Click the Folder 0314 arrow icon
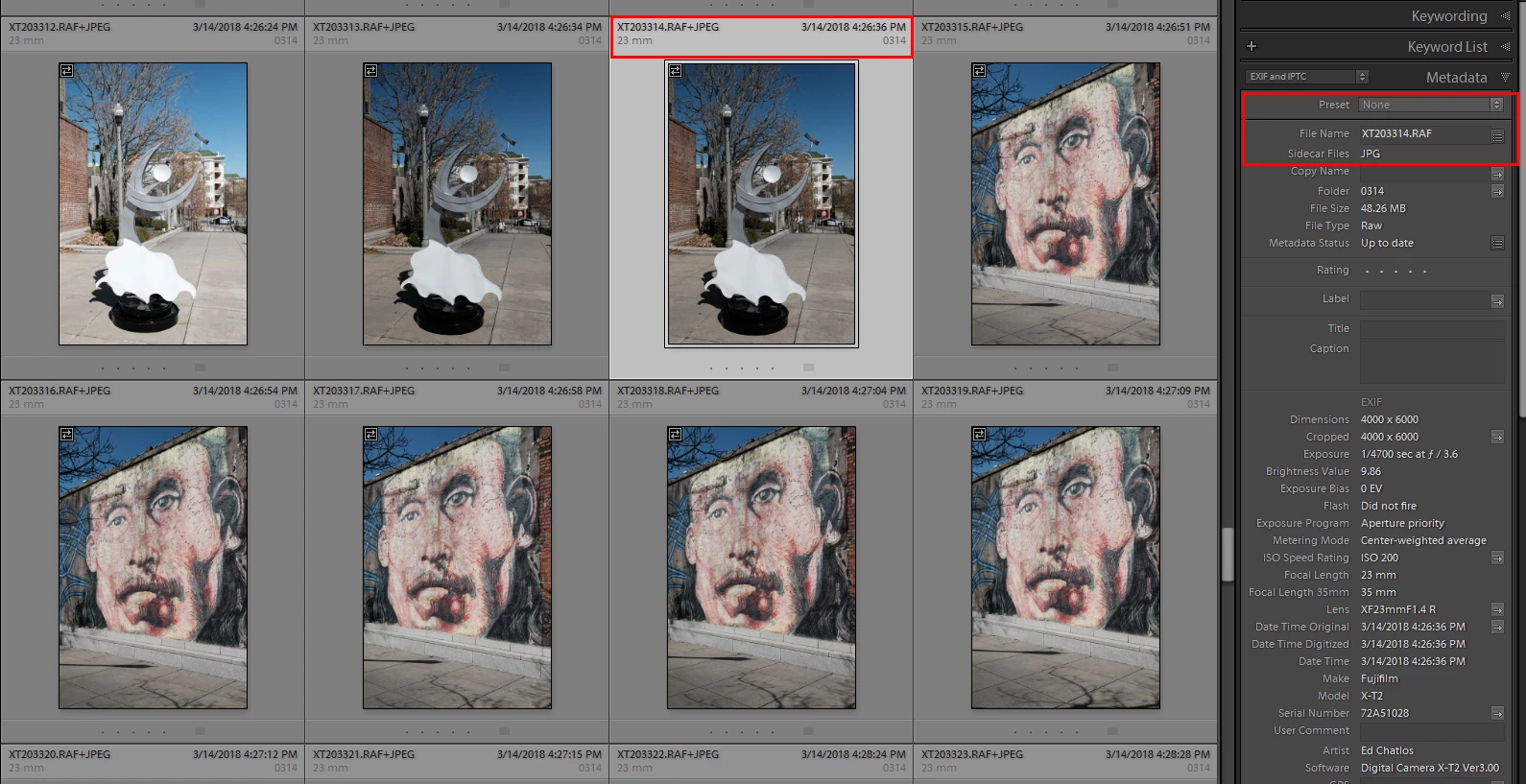Screen dimensions: 1526x784 coord(1497,192)
